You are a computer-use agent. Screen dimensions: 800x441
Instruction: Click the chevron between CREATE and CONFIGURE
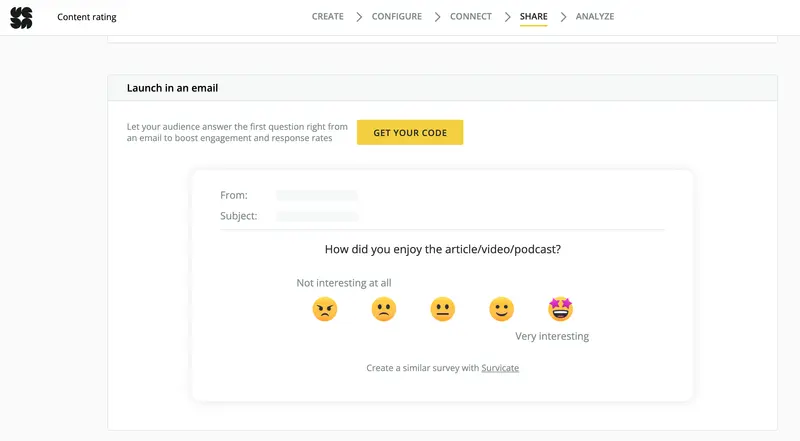[359, 17]
